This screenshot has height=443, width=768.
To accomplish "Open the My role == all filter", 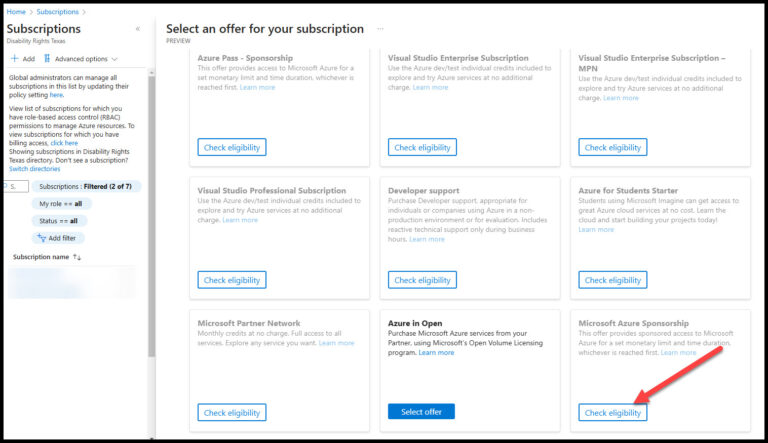I will 61,204.
